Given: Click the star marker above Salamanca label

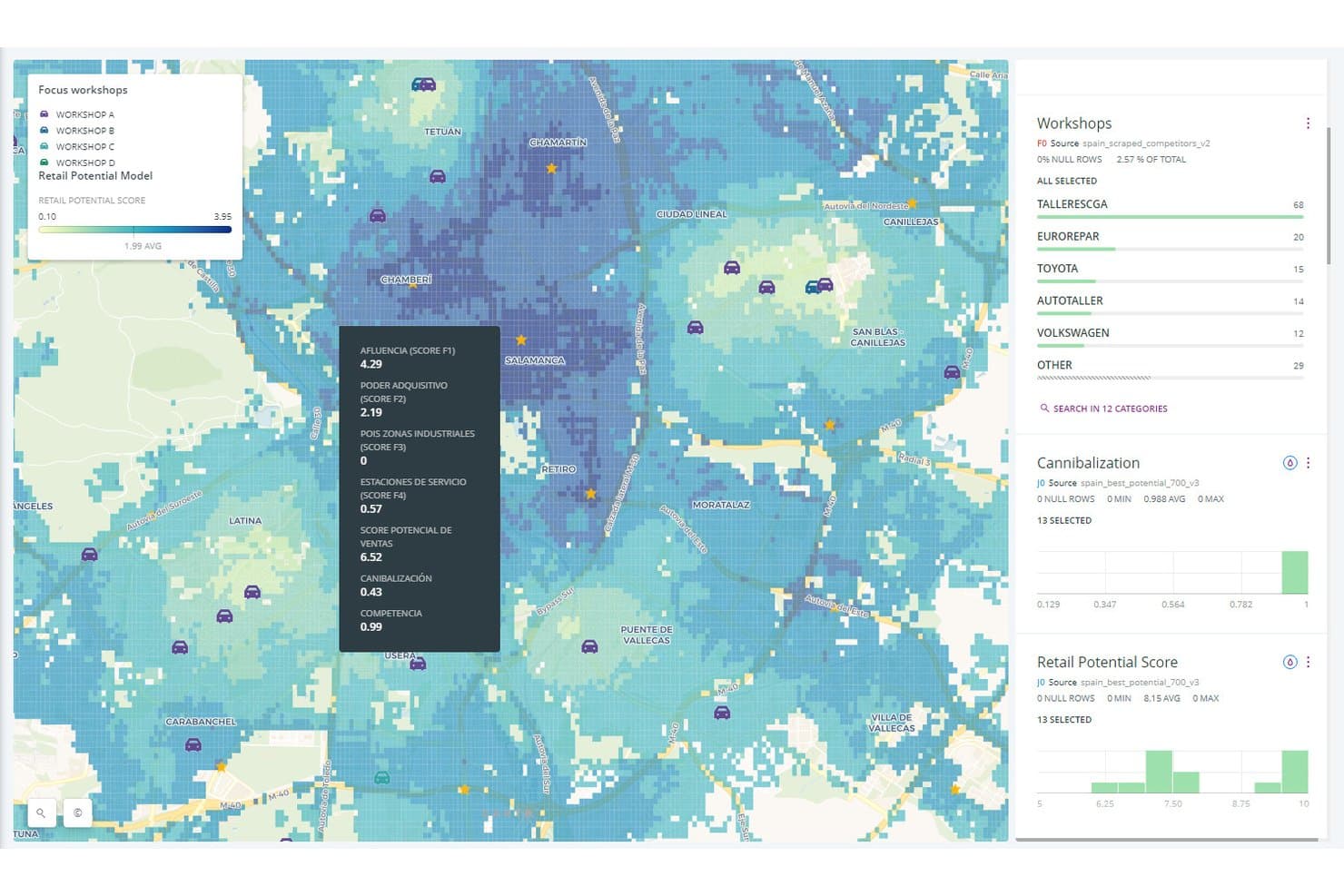Looking at the screenshot, I should pyautogui.click(x=520, y=340).
